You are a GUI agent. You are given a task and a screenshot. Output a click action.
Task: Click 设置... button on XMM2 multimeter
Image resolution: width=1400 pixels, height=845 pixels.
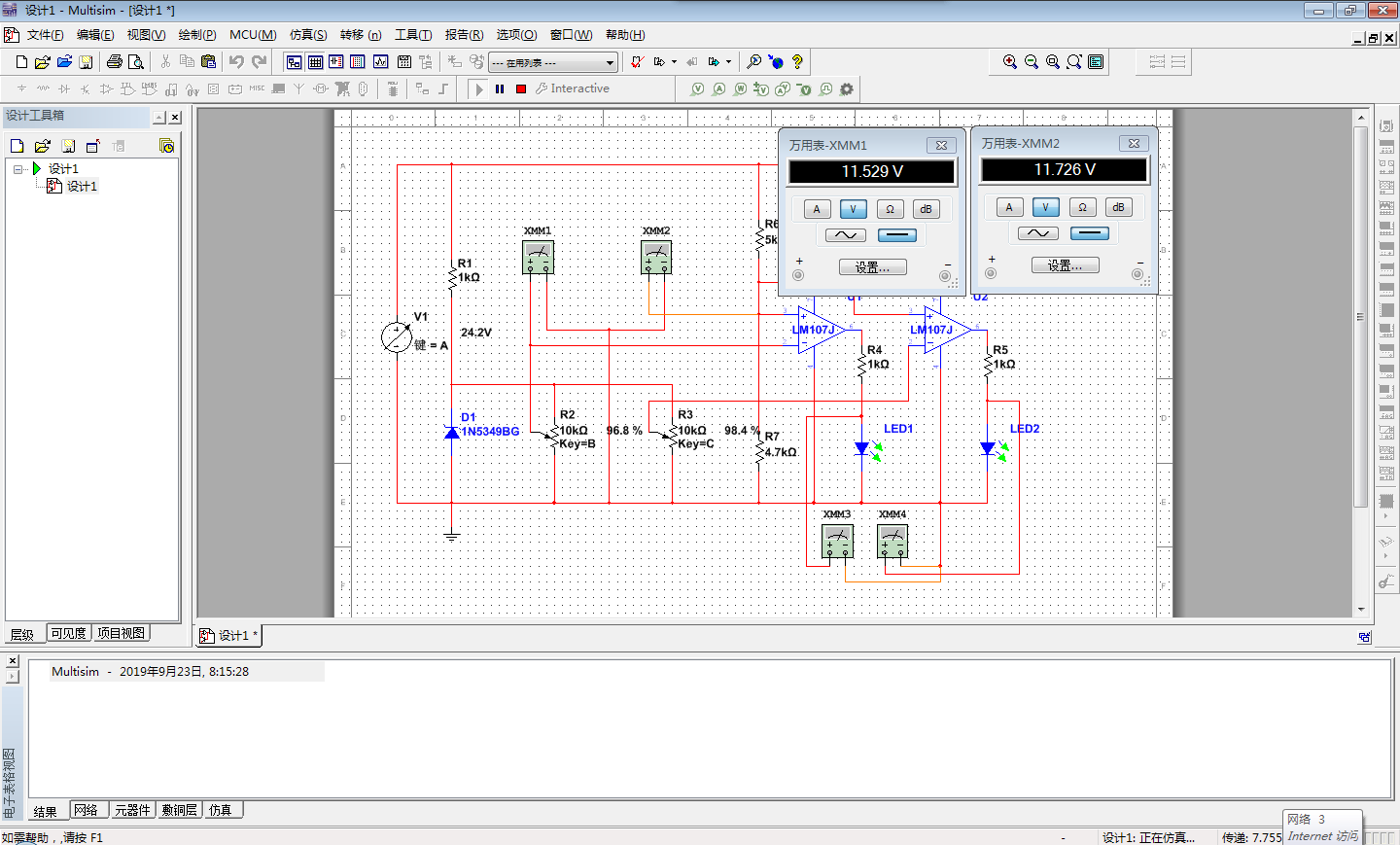coord(1065,265)
